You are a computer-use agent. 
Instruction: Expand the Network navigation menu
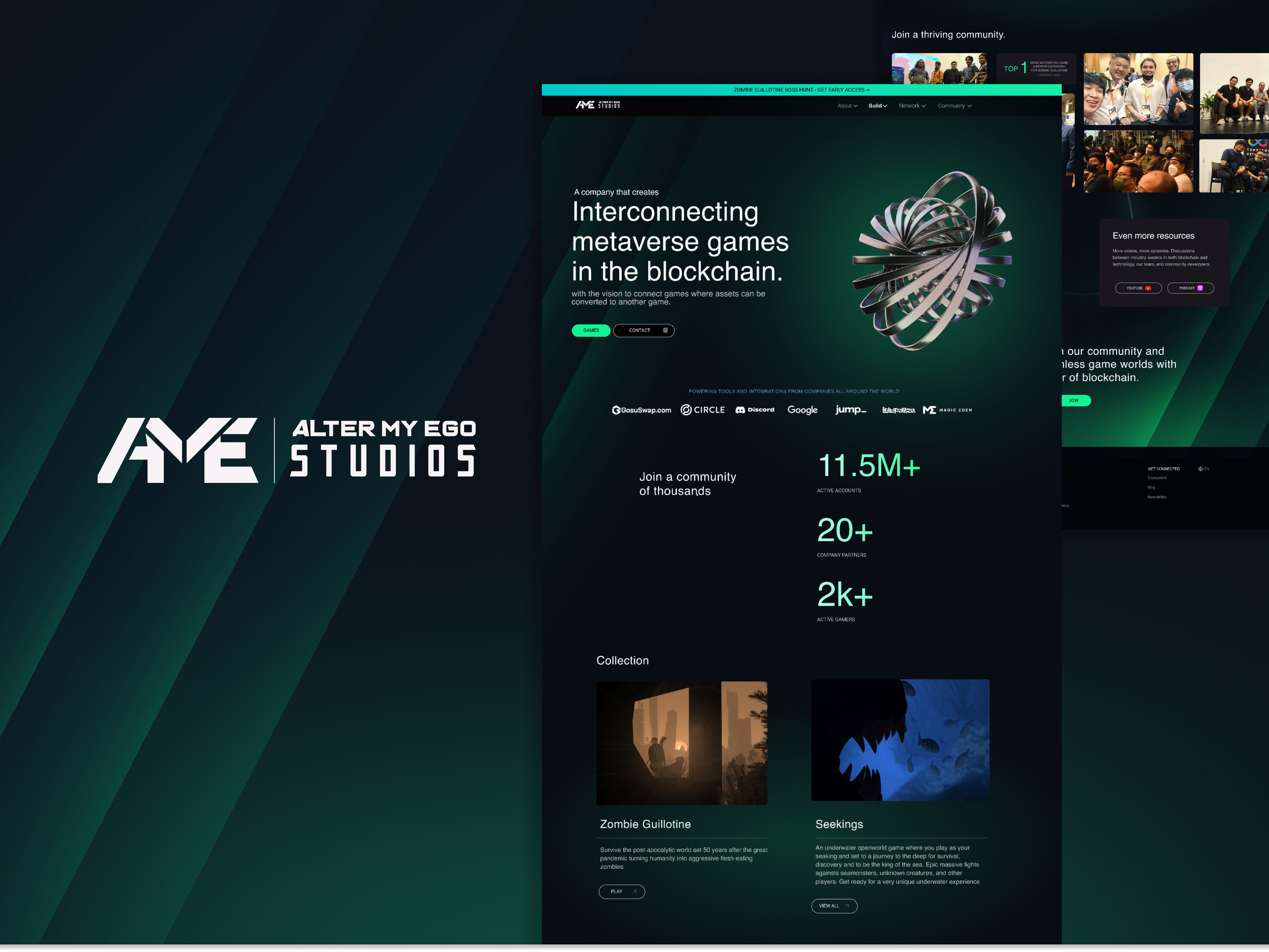[912, 106]
